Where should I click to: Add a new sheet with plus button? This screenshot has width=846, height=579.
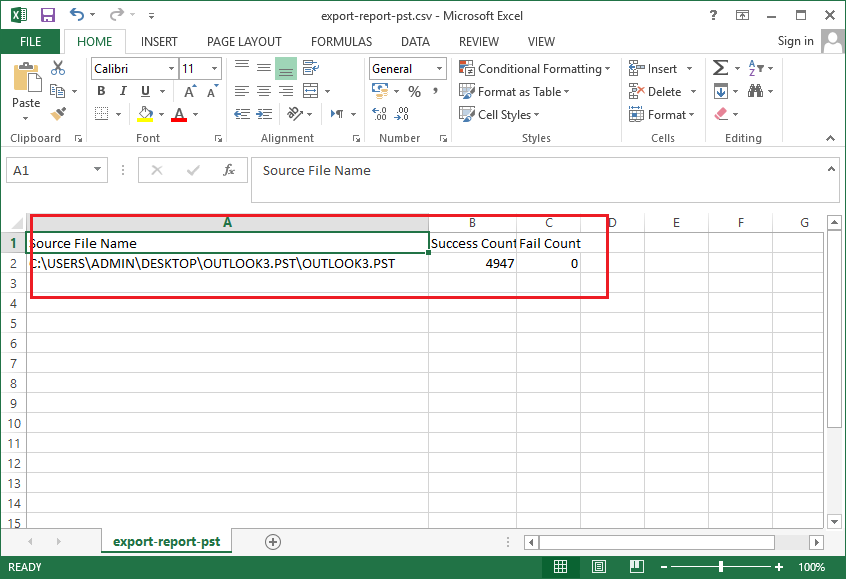click(273, 542)
